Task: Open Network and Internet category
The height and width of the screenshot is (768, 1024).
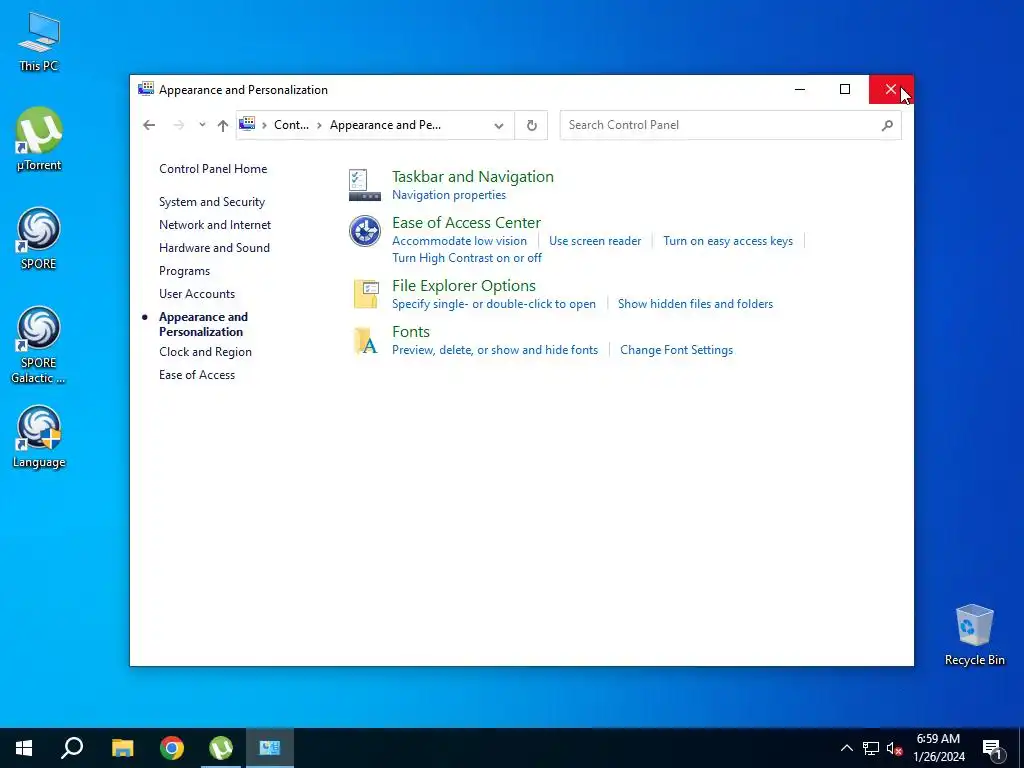Action: coord(215,225)
